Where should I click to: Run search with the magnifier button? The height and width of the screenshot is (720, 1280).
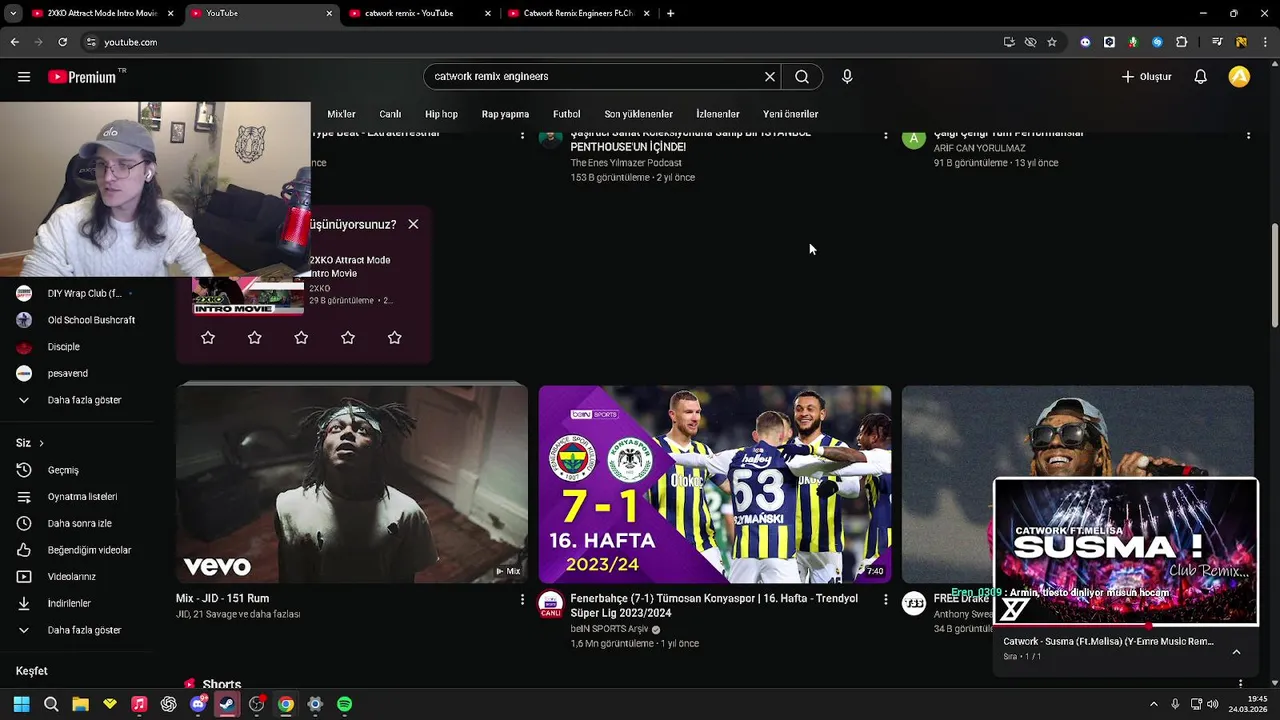coord(802,77)
